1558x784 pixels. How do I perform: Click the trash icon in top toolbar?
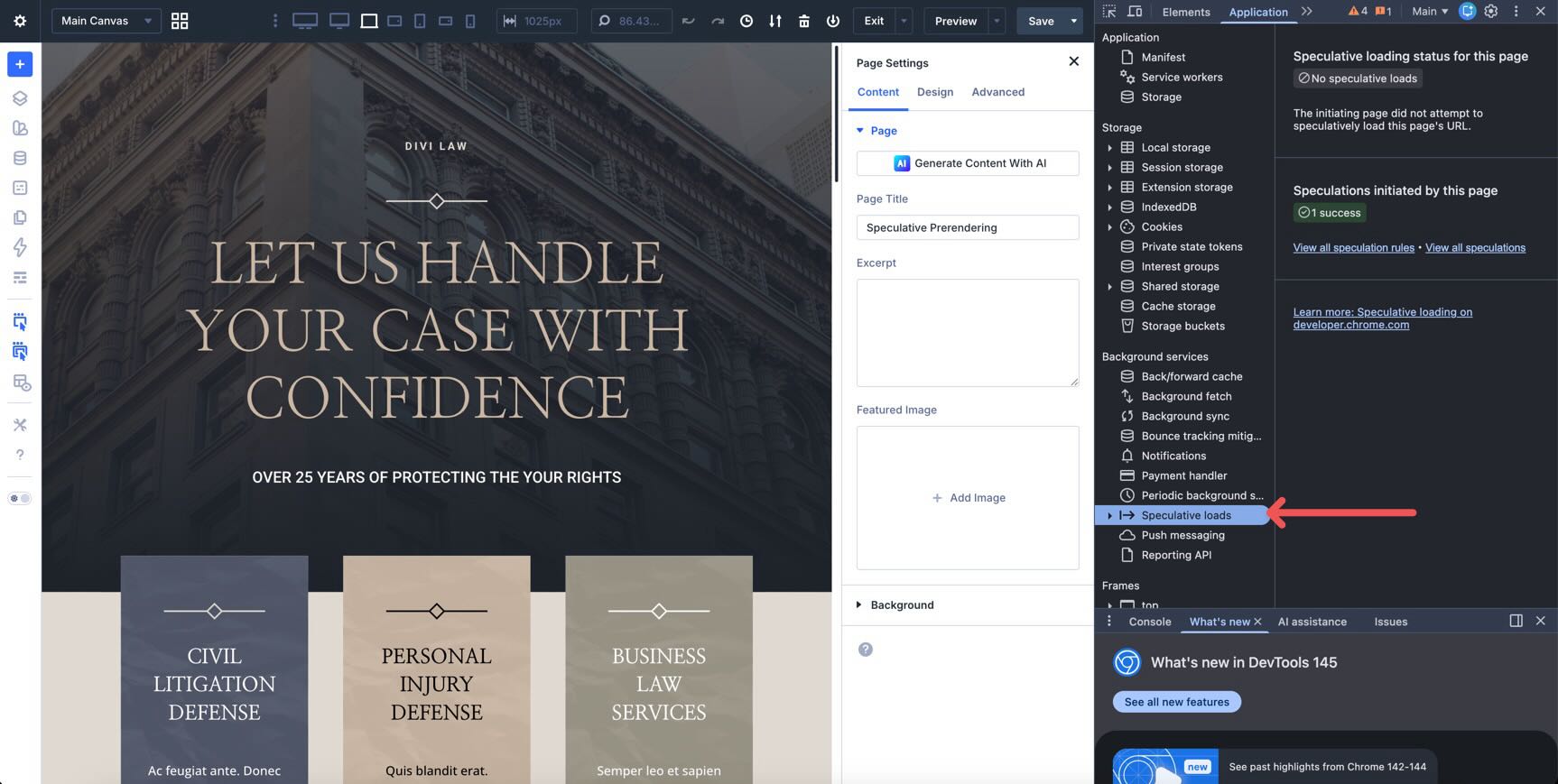coord(803,21)
